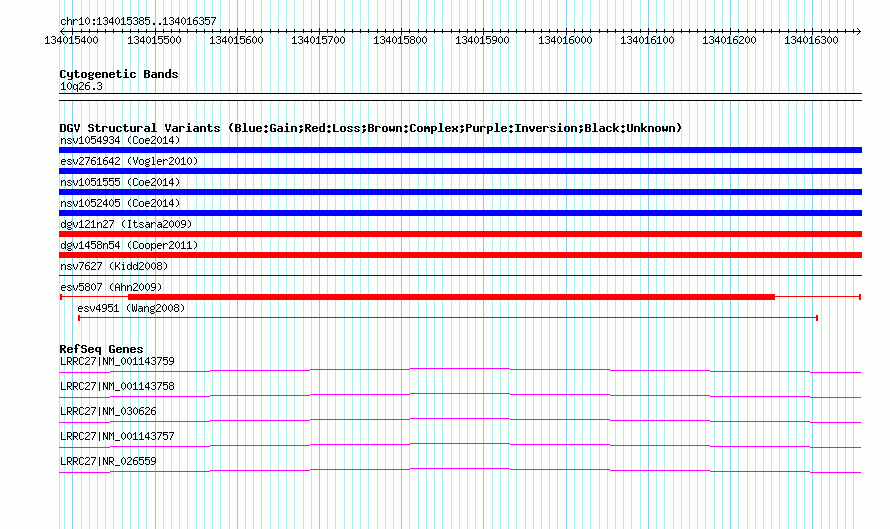
Task: Click the 134016000 ruler coordinate
Action: [x=565, y=40]
